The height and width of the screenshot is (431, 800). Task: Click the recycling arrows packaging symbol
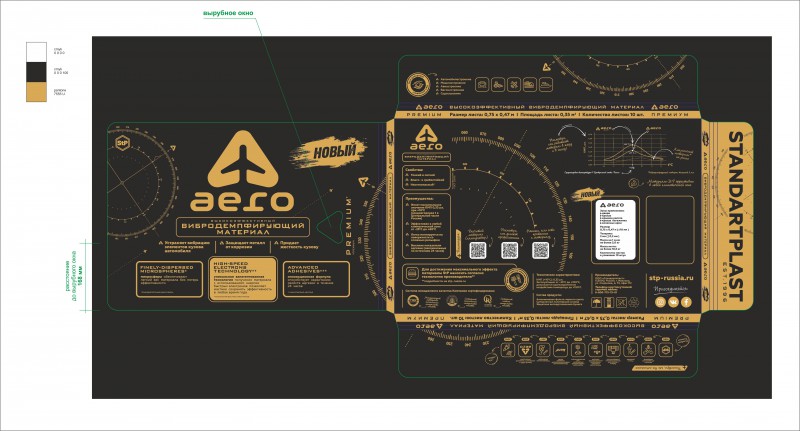click(x=633, y=303)
